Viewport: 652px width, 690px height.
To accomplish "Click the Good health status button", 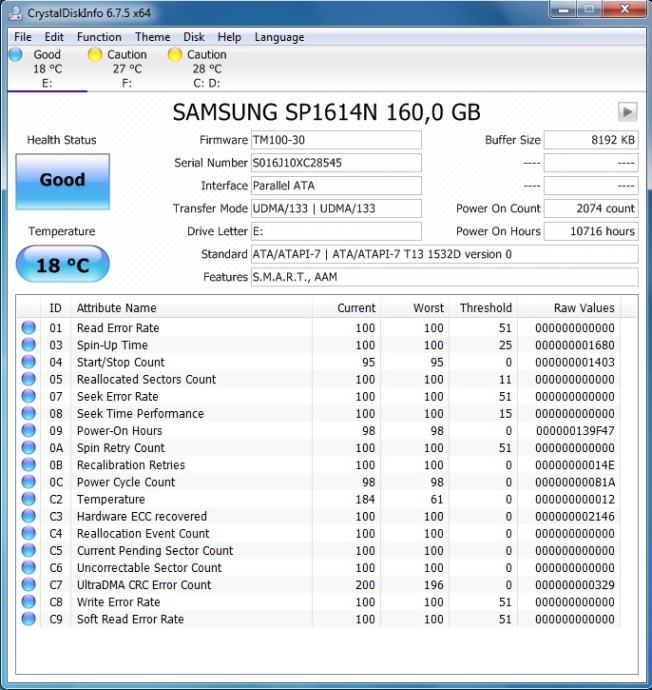I will coord(62,181).
